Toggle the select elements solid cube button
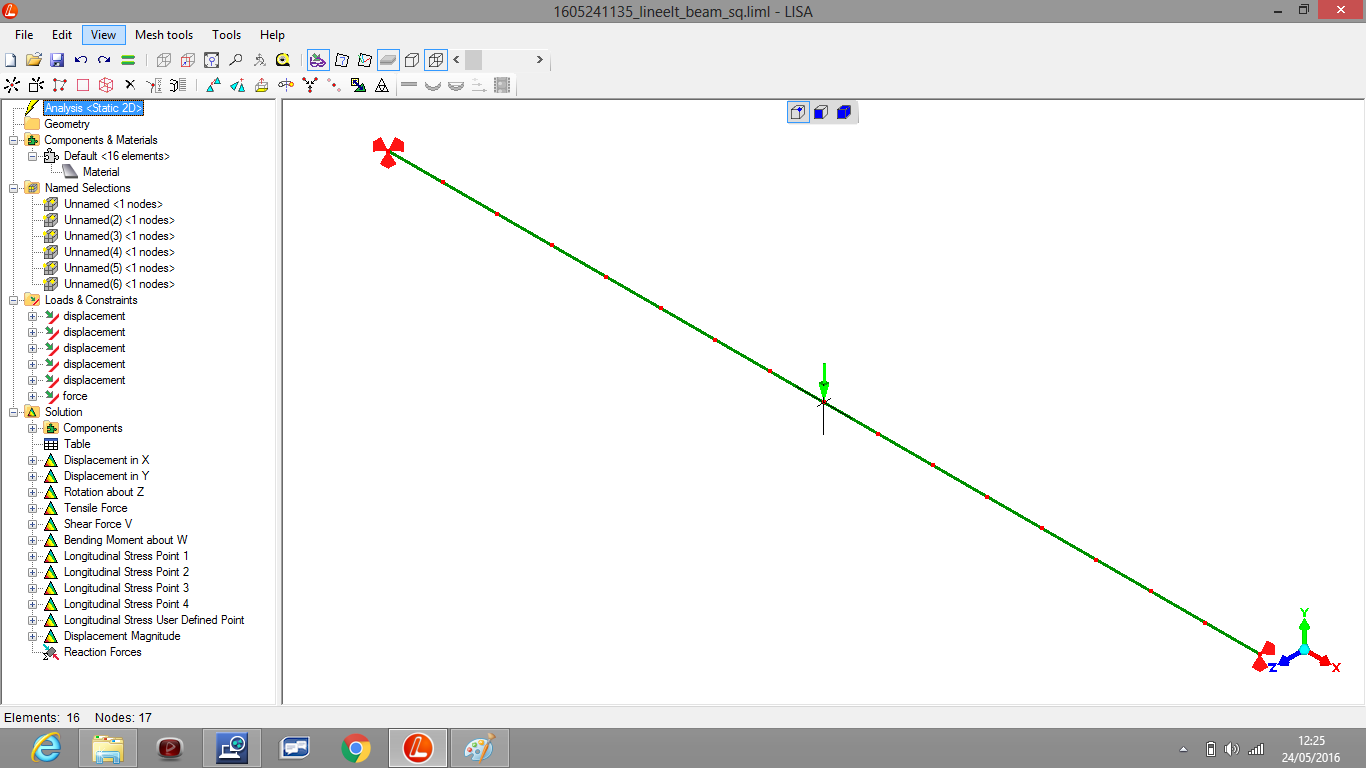1366x768 pixels. [x=843, y=112]
